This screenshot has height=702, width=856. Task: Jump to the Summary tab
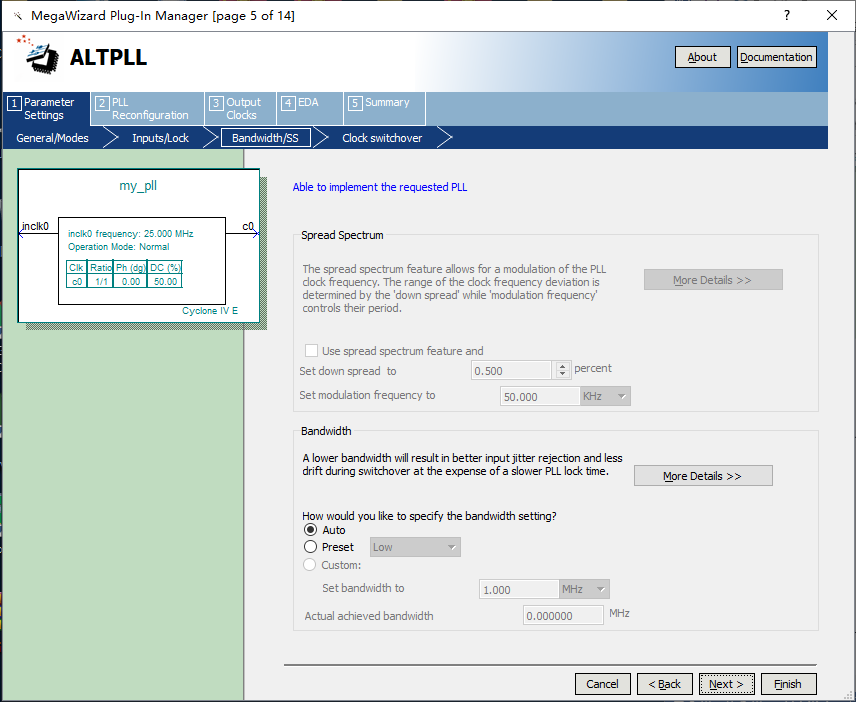pyautogui.click(x=385, y=103)
